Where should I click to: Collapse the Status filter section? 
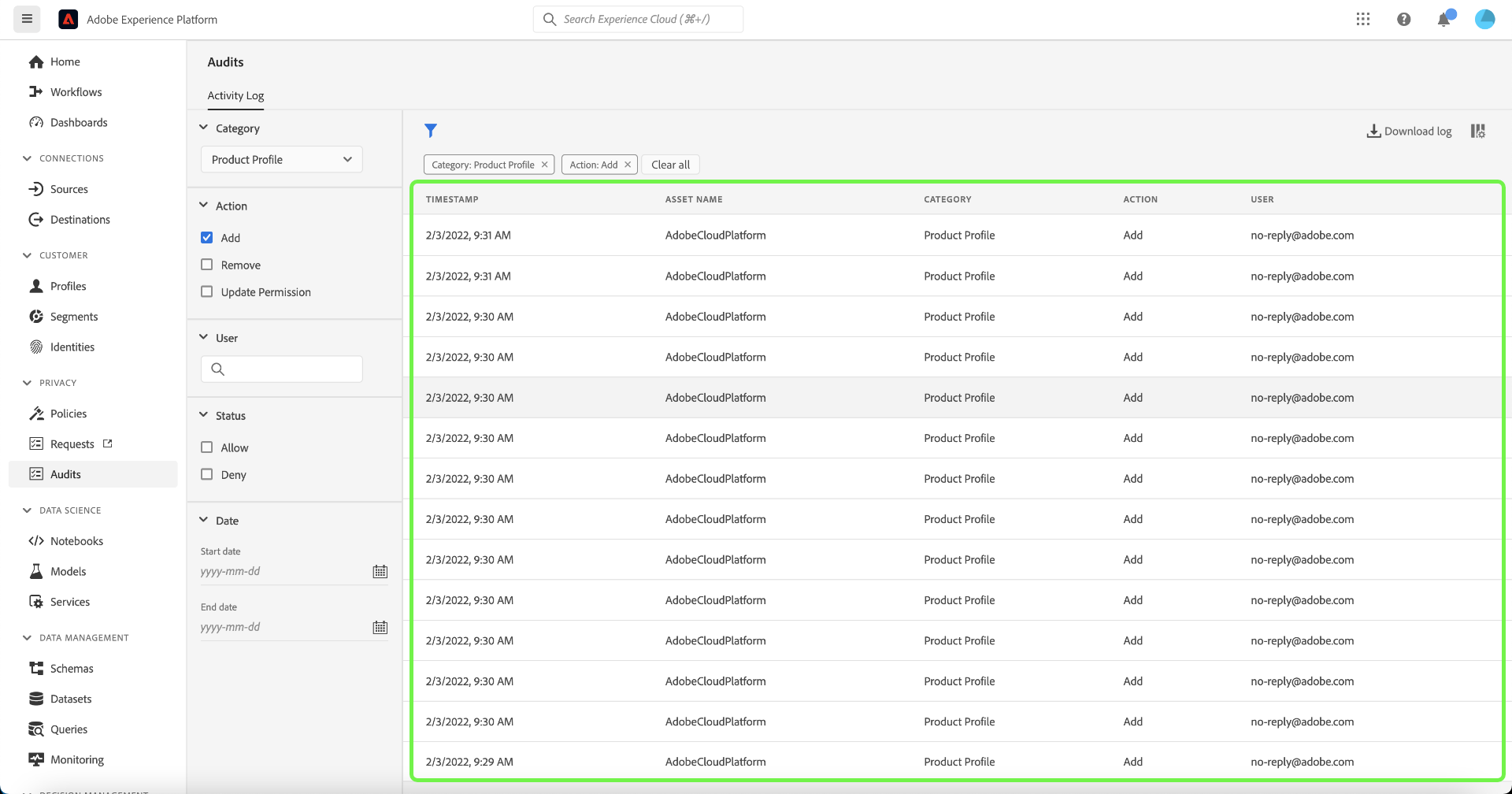(203, 415)
